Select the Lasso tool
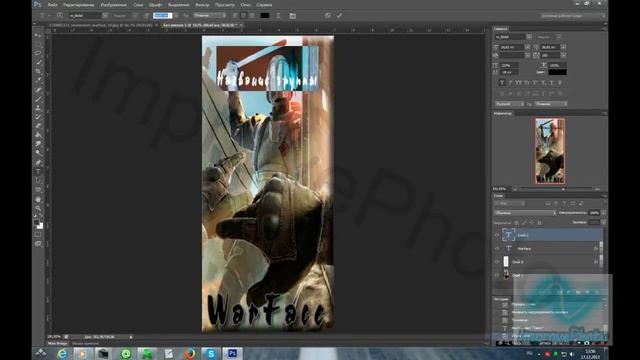The height and width of the screenshot is (360, 640). pyautogui.click(x=38, y=53)
